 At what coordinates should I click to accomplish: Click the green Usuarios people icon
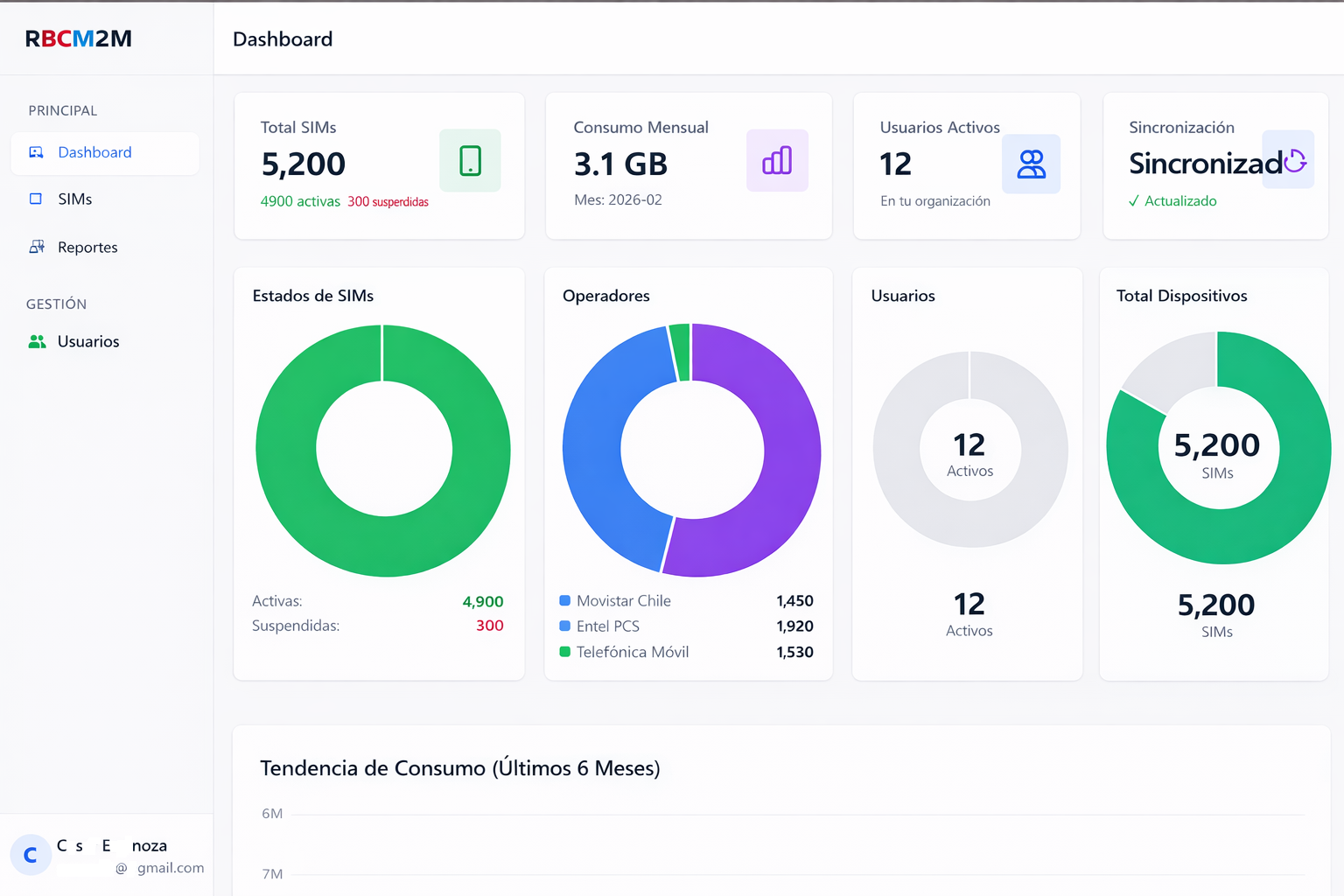click(x=37, y=341)
